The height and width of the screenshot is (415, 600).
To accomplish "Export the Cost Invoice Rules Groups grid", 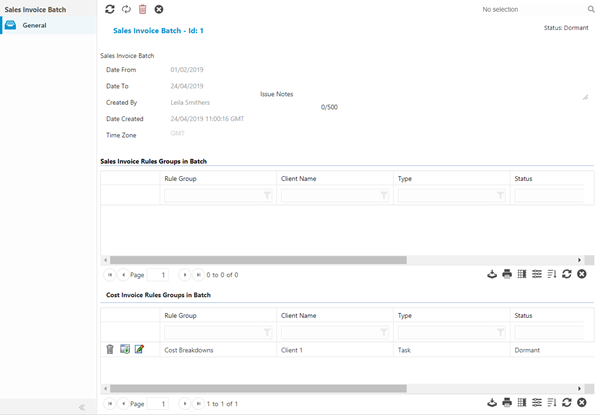I will [491, 403].
